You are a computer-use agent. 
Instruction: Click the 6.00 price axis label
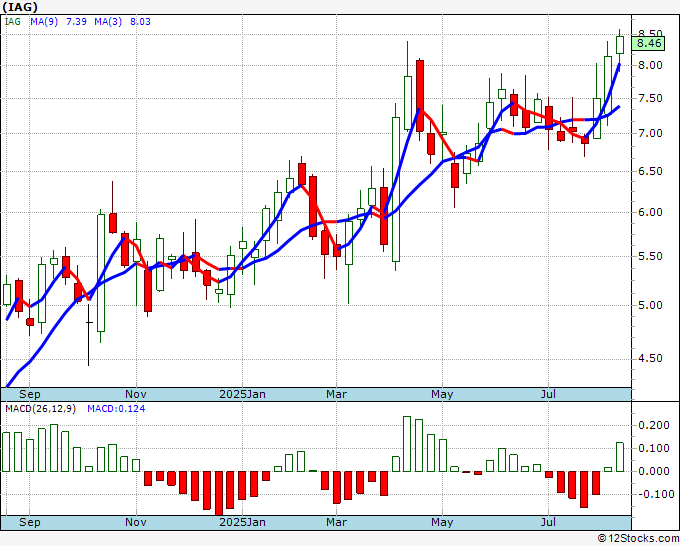tap(650, 212)
